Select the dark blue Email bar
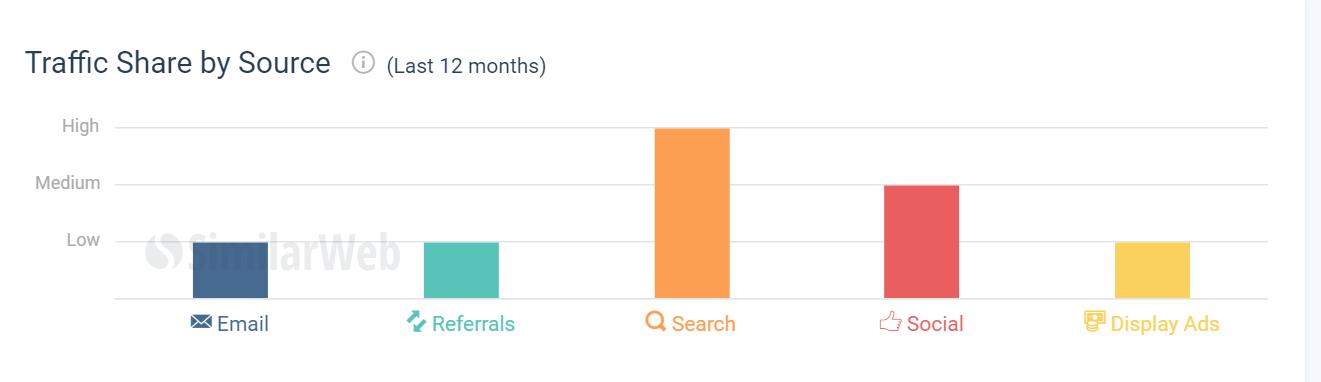Image resolution: width=1321 pixels, height=382 pixels. pos(230,270)
